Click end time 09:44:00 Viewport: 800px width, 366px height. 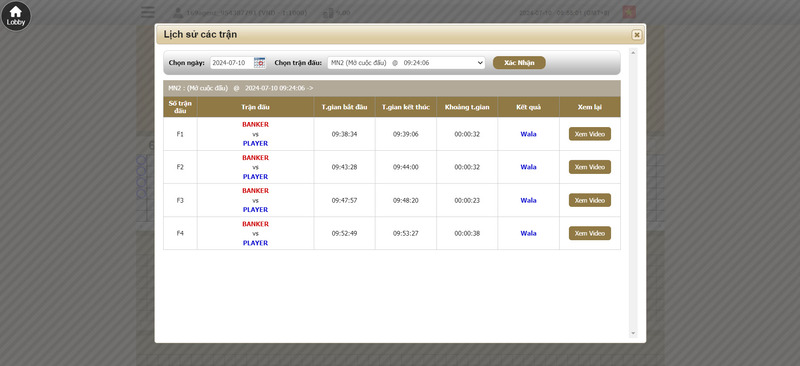pos(406,167)
